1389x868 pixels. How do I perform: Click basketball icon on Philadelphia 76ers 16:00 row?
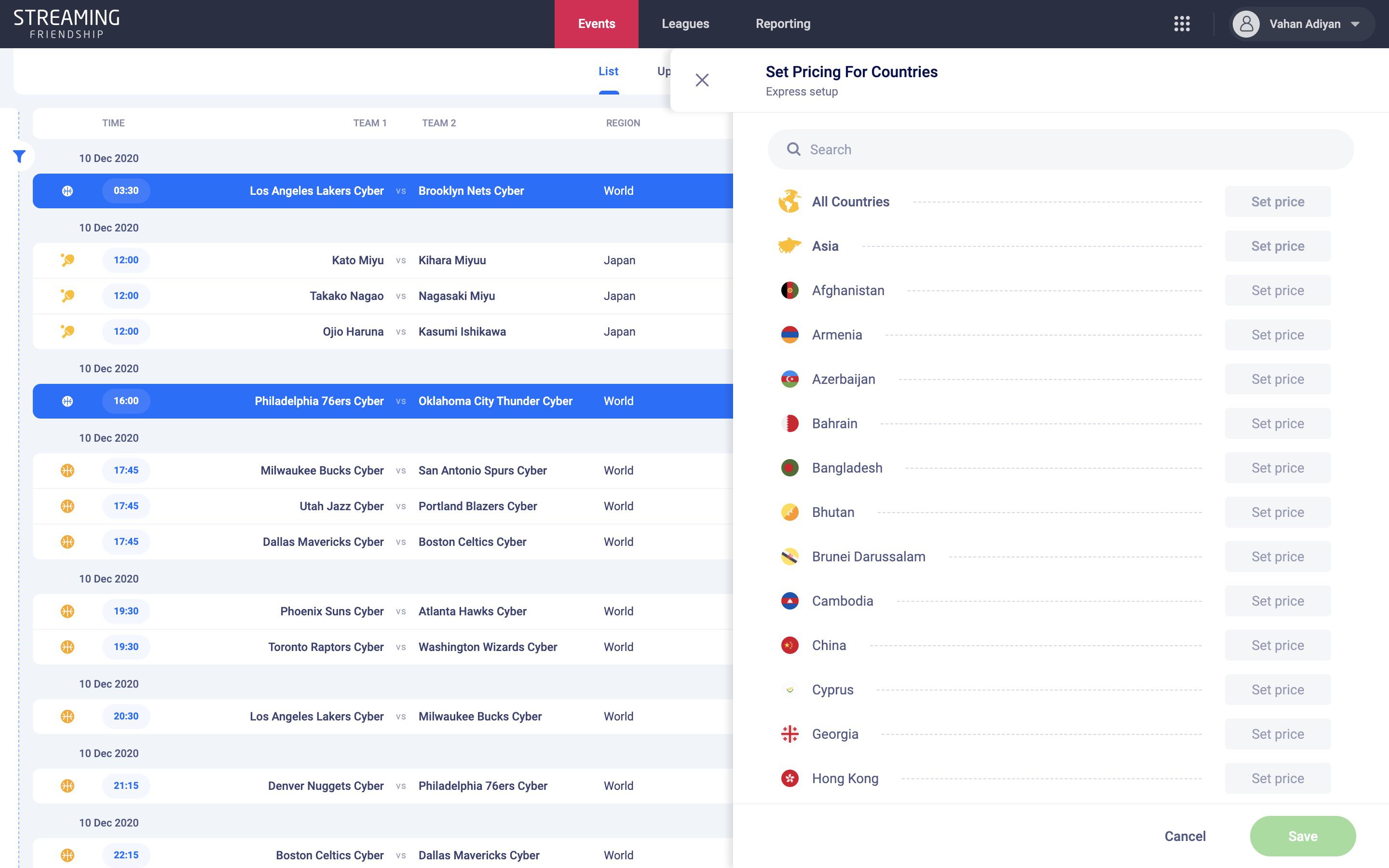(67, 401)
